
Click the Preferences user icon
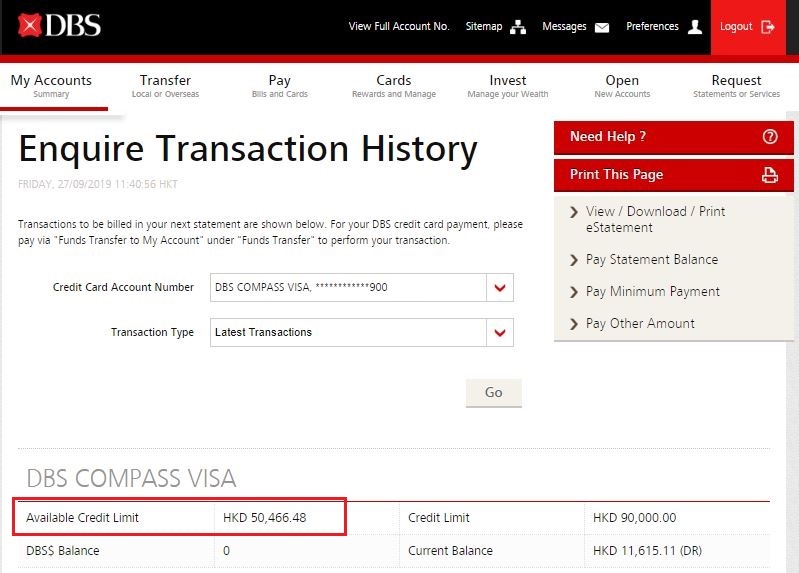695,27
